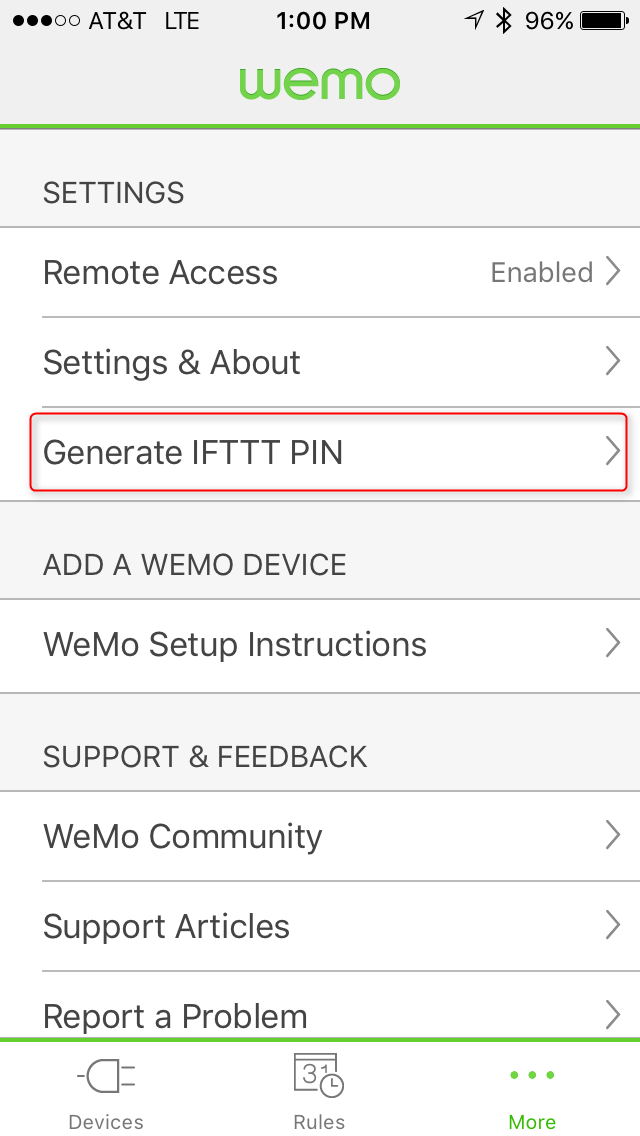640x1136 pixels.
Task: Tap the location arrow status icon
Action: coord(473,20)
